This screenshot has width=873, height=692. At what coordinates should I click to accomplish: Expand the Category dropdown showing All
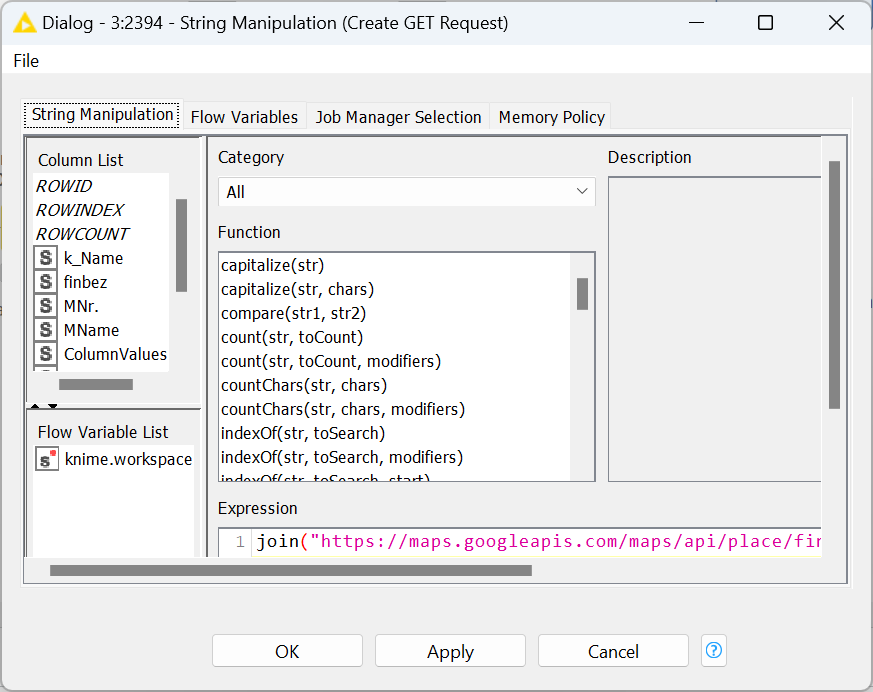[406, 192]
